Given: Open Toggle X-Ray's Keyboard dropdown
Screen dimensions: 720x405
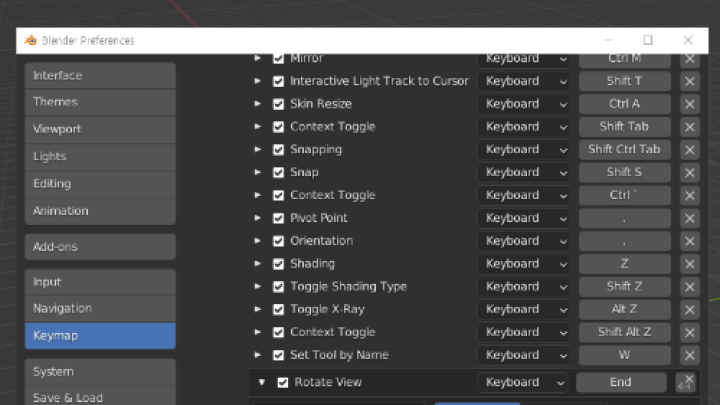Looking at the screenshot, I should [523, 309].
